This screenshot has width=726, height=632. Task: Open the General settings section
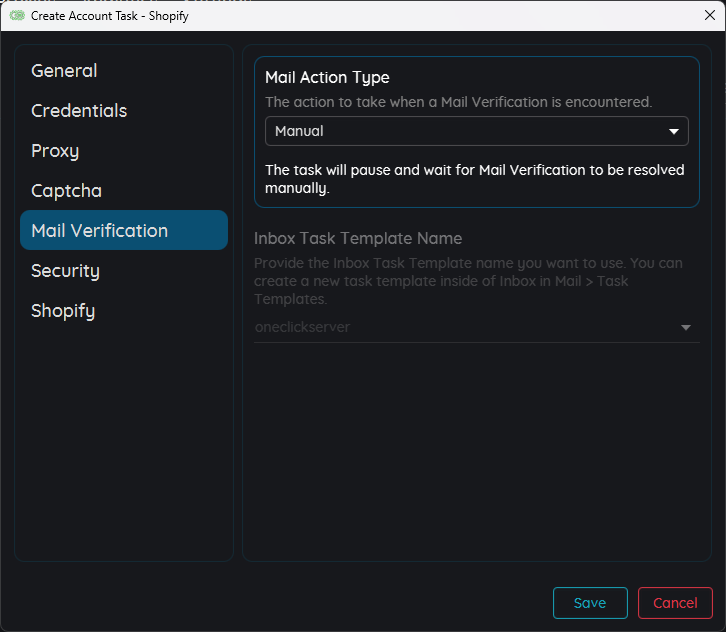click(64, 71)
